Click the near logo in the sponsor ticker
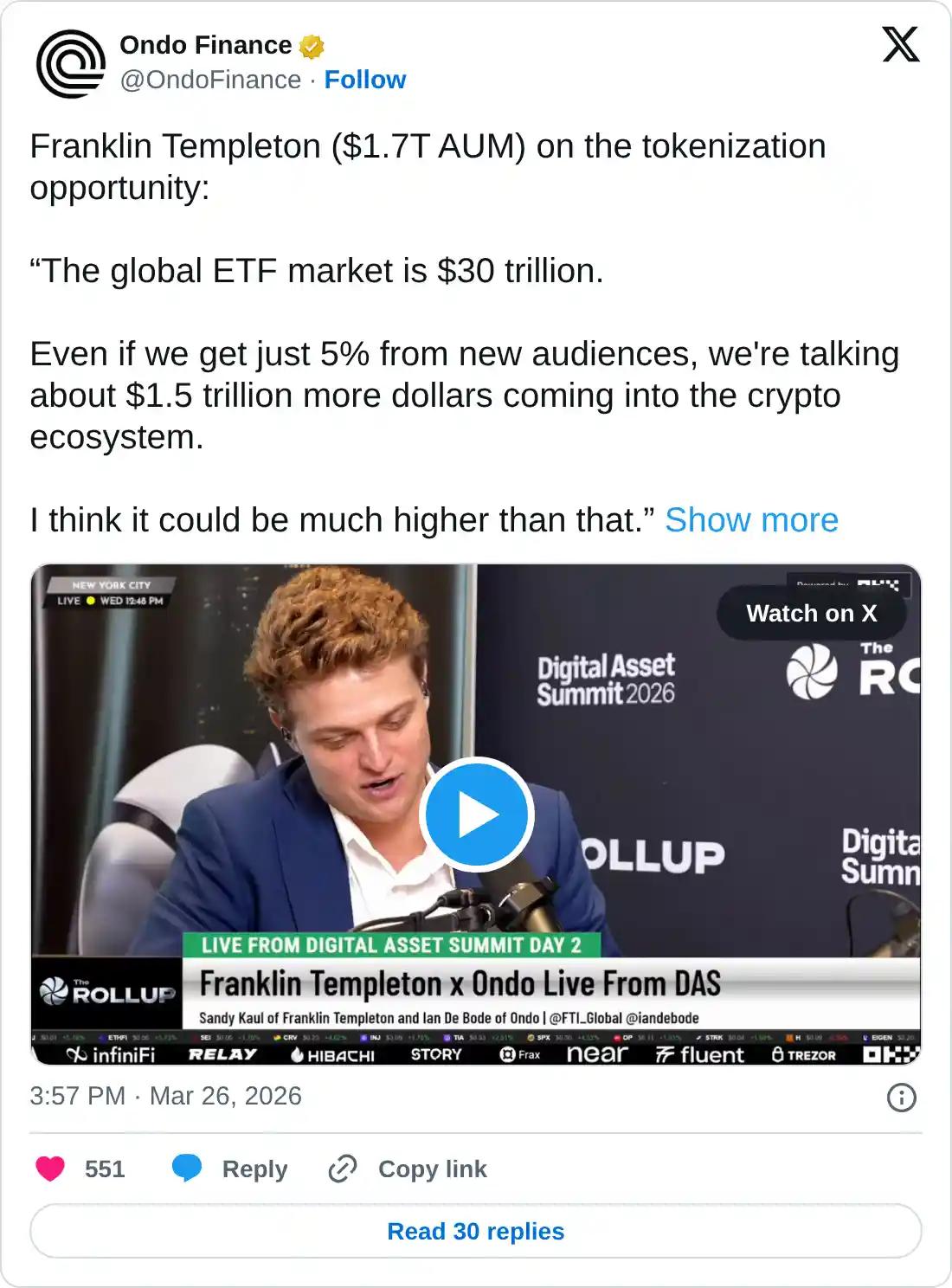 click(596, 1054)
